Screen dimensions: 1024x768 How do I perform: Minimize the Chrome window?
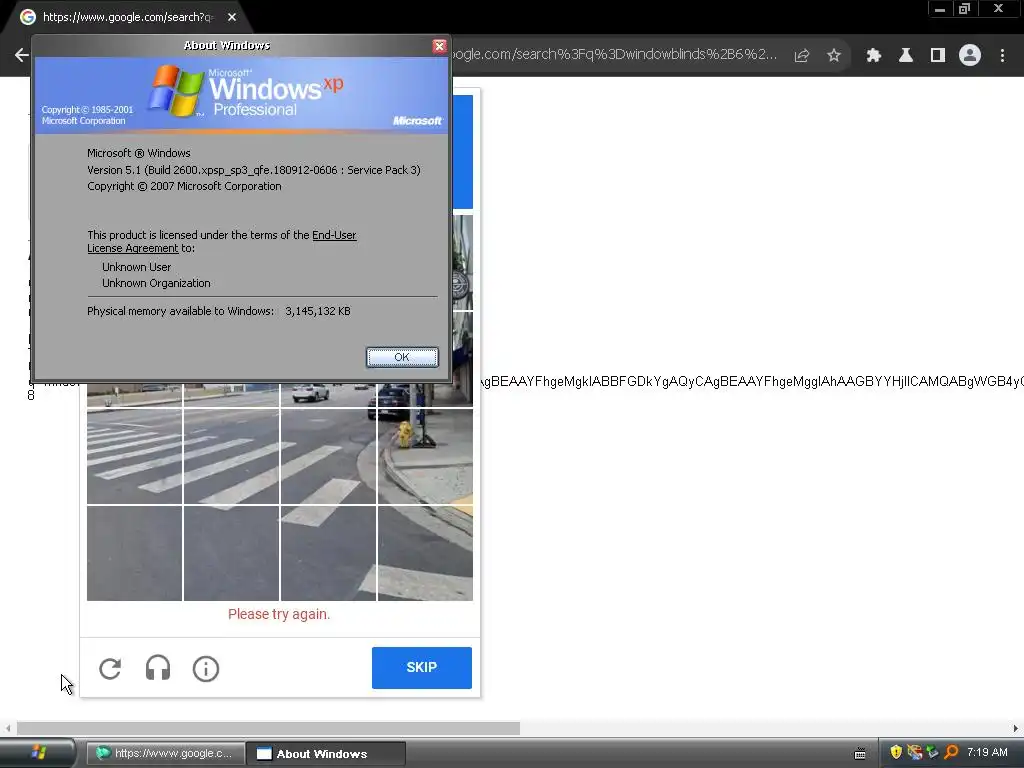pyautogui.click(x=940, y=9)
